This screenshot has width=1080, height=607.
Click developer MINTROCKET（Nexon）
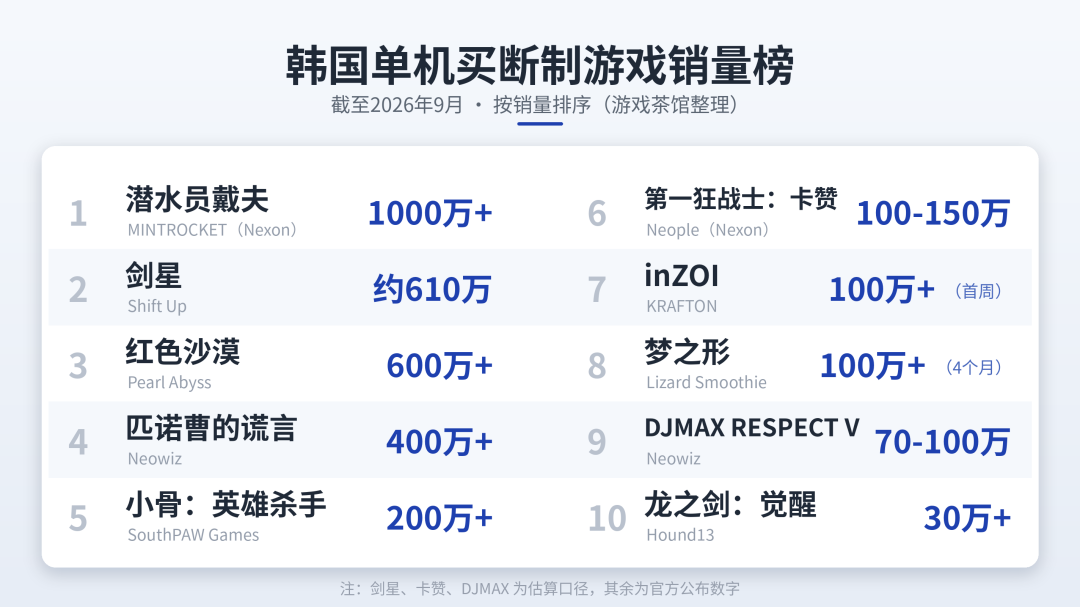pos(212,230)
